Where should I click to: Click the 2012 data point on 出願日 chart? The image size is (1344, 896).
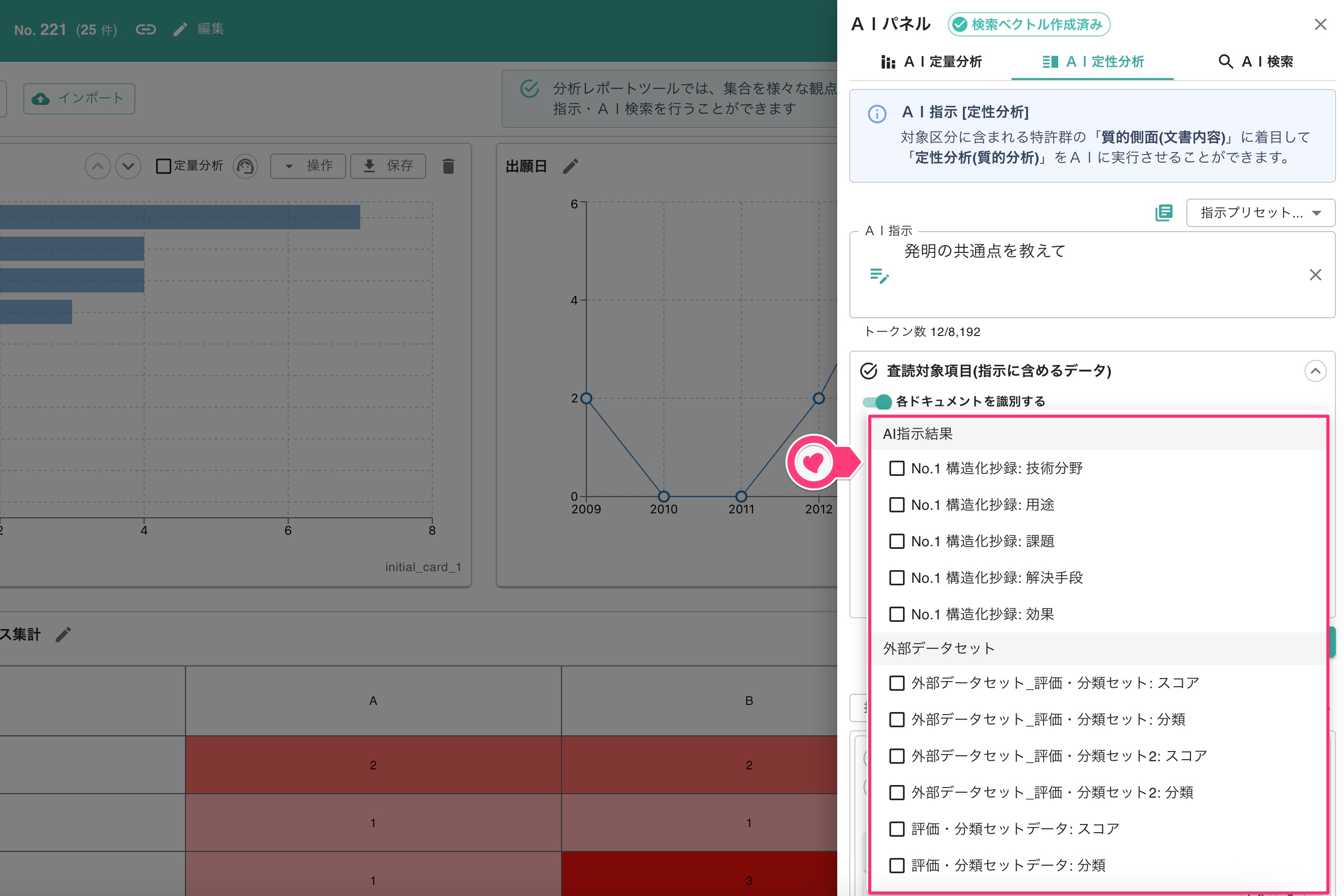point(819,398)
